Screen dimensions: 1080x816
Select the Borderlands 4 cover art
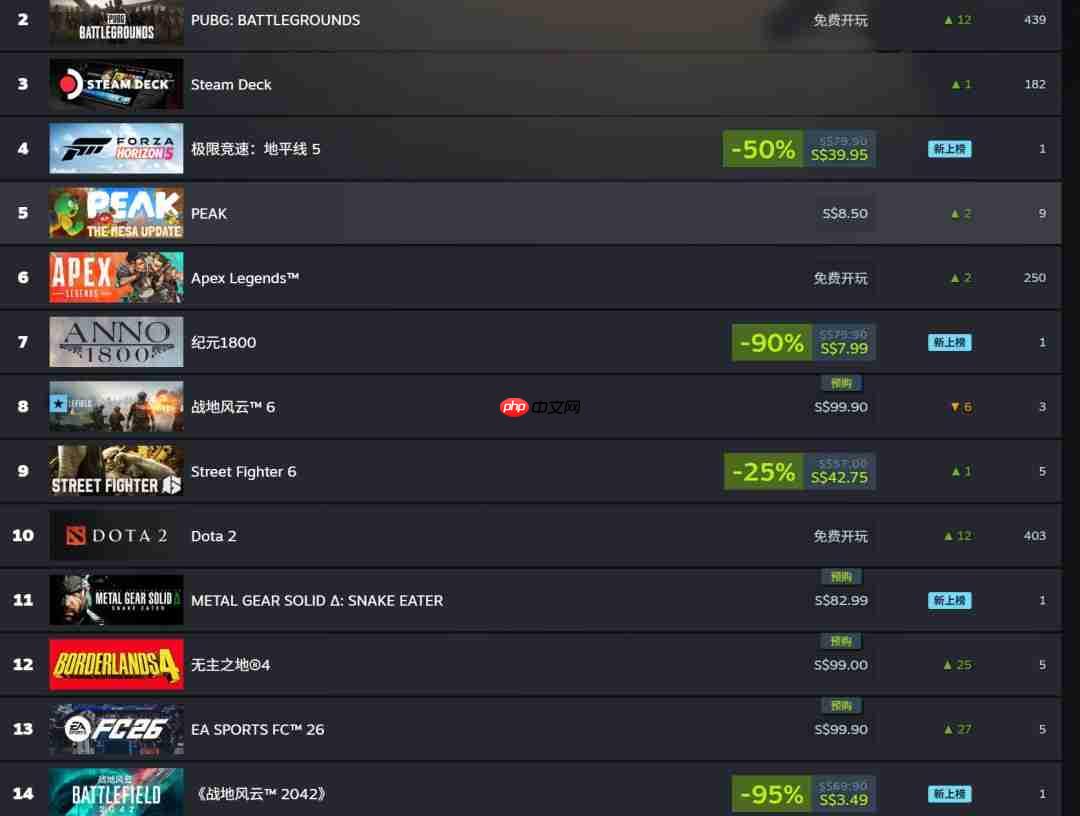(x=116, y=665)
